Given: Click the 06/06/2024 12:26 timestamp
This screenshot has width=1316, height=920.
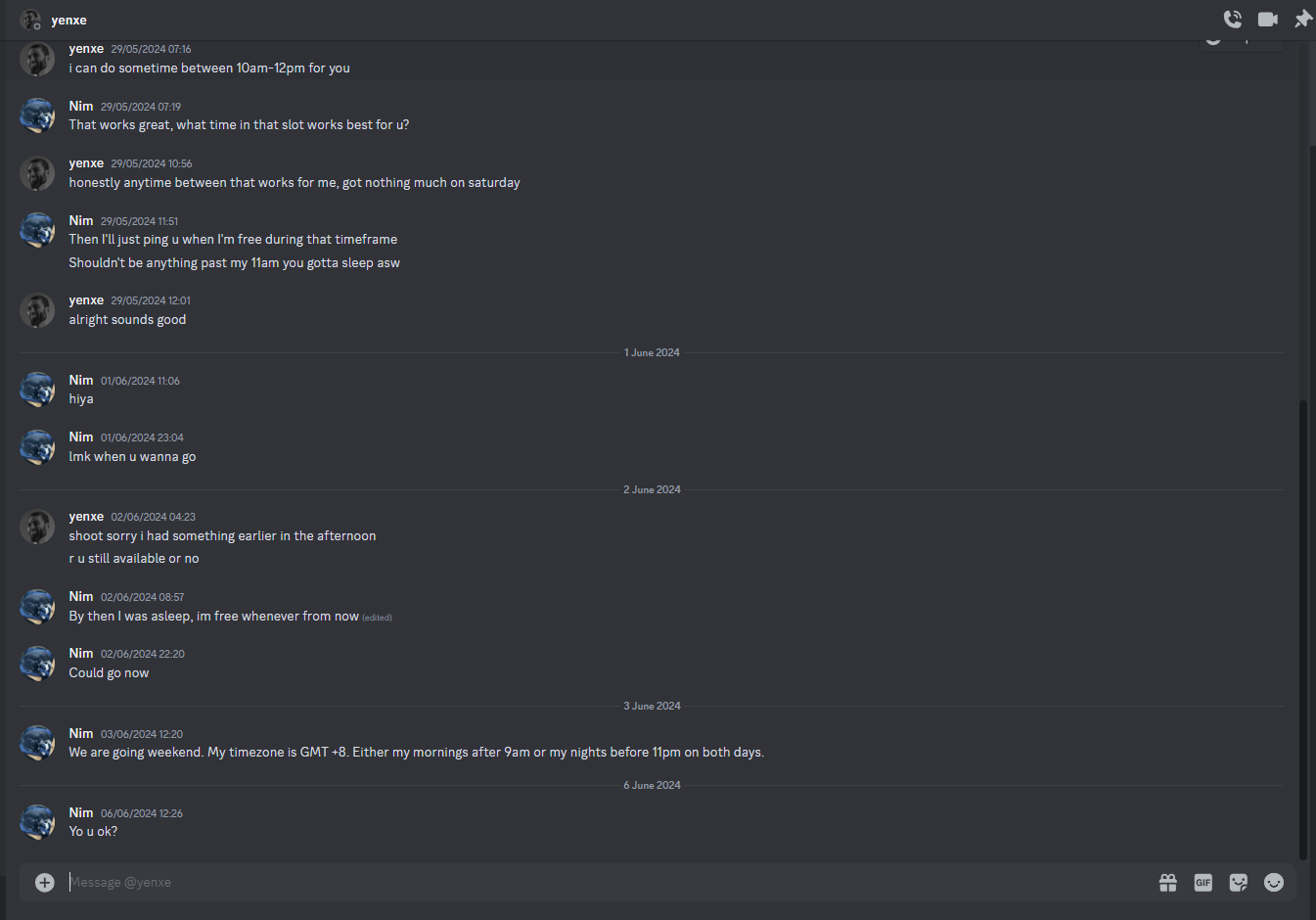Looking at the screenshot, I should click(142, 813).
